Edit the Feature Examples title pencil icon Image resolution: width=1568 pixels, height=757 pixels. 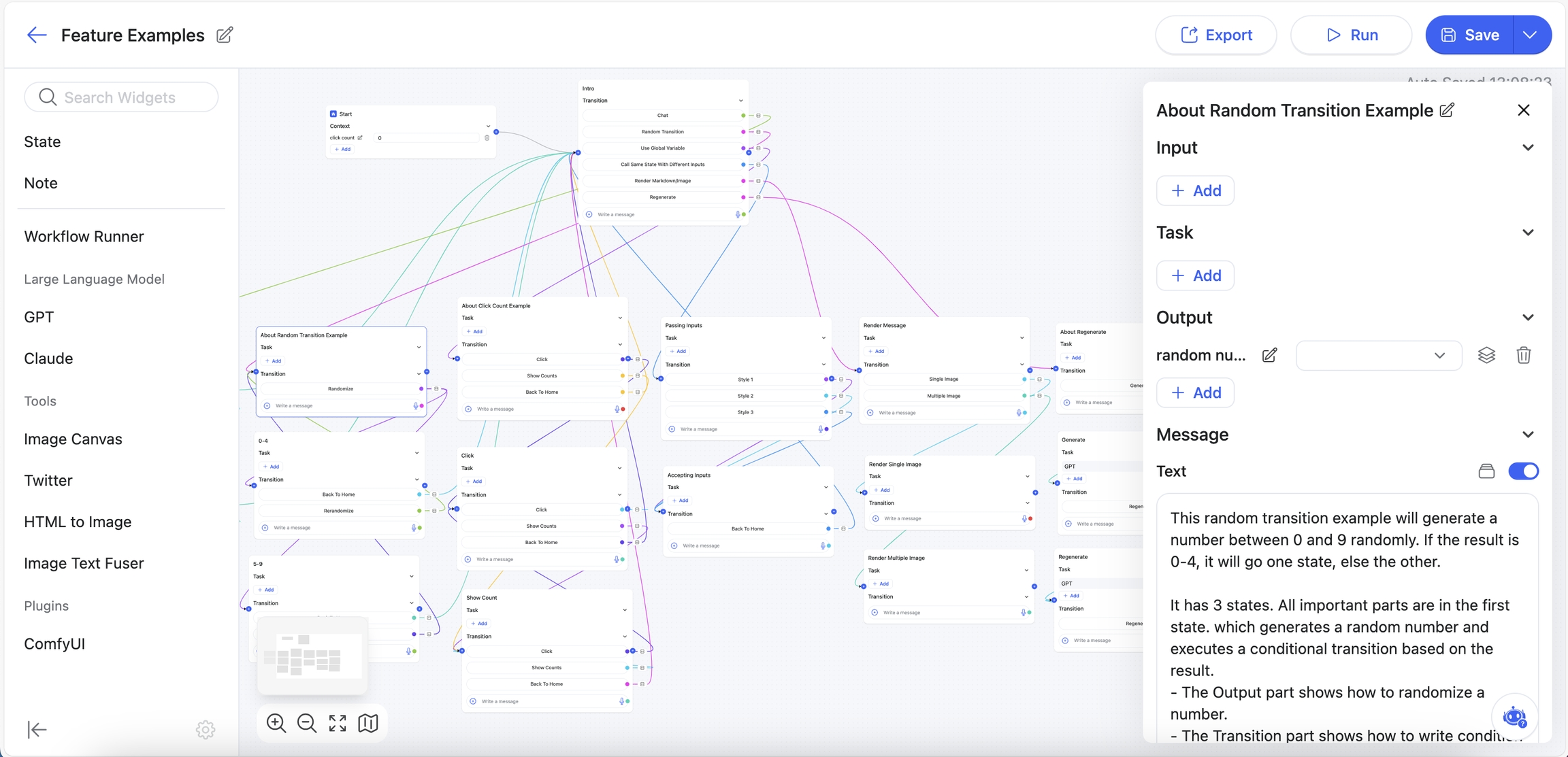pos(225,35)
